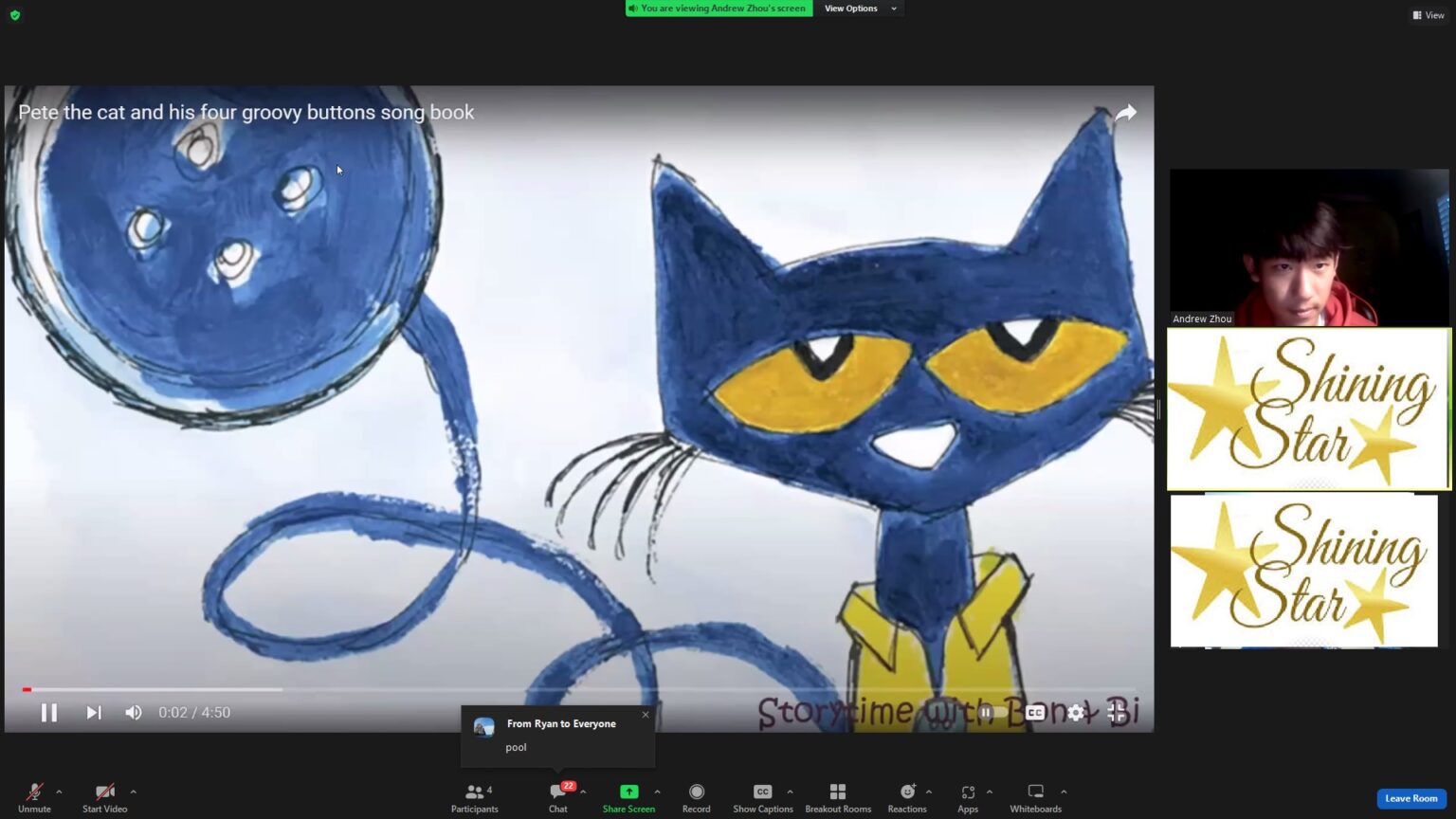1456x819 pixels.
Task: Click the Leave Room button
Action: (x=1411, y=798)
